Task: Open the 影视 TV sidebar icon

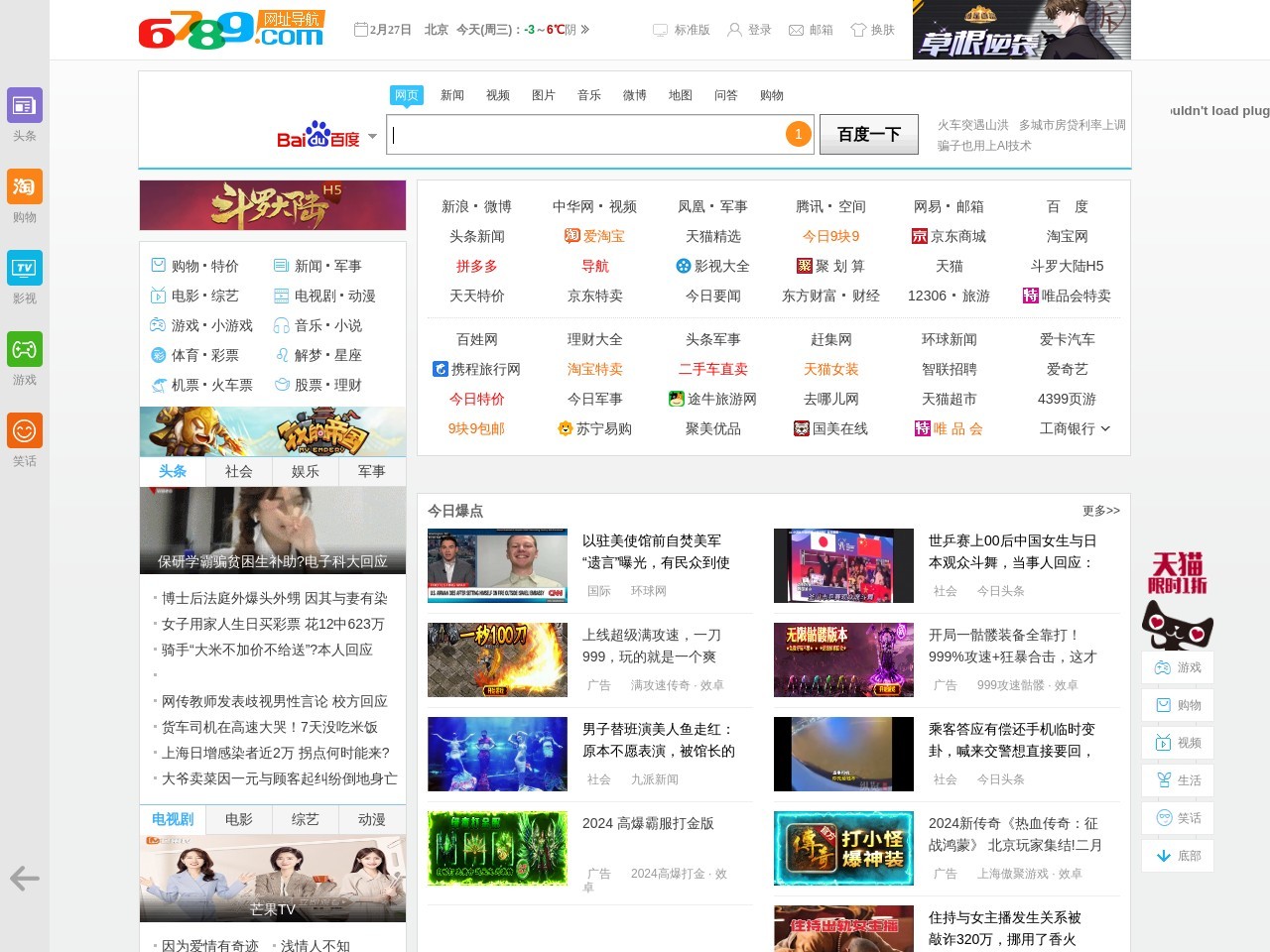Action: 25,269
